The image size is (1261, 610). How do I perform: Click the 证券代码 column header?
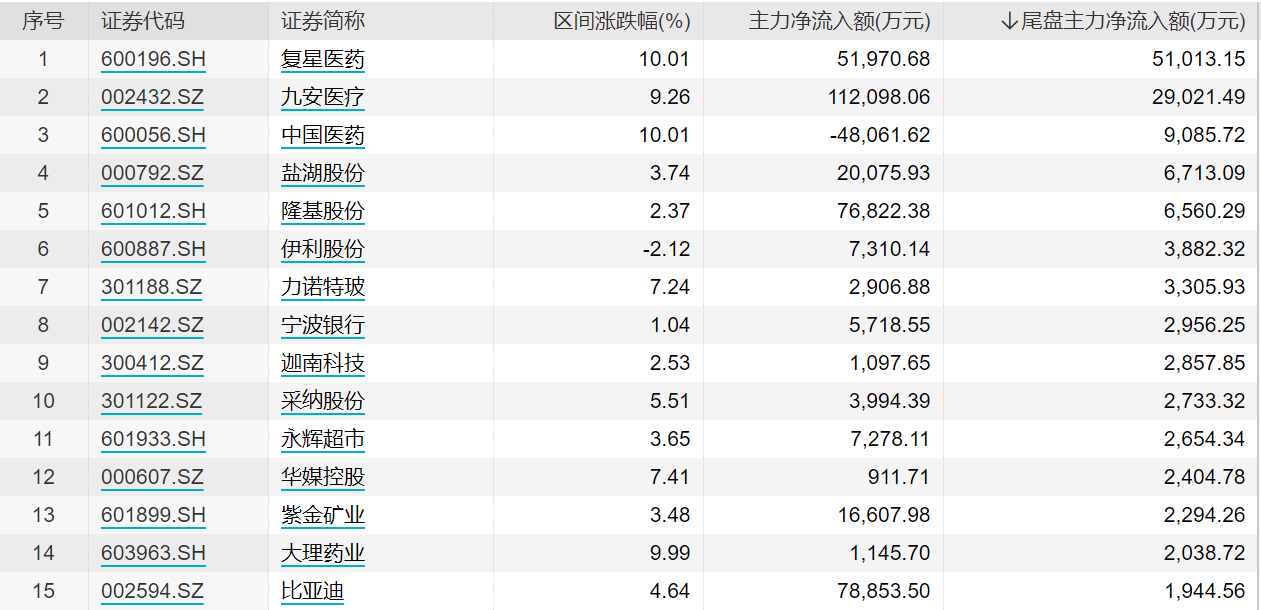tap(143, 21)
